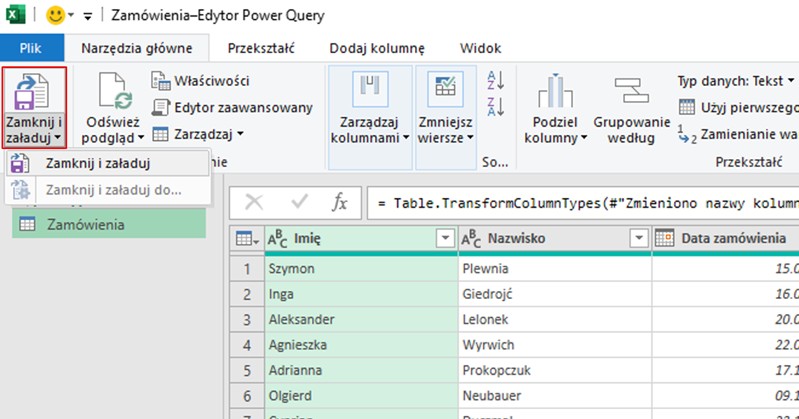
Task: Click Użyj pierwszego wiersza table icon
Action: 686,107
